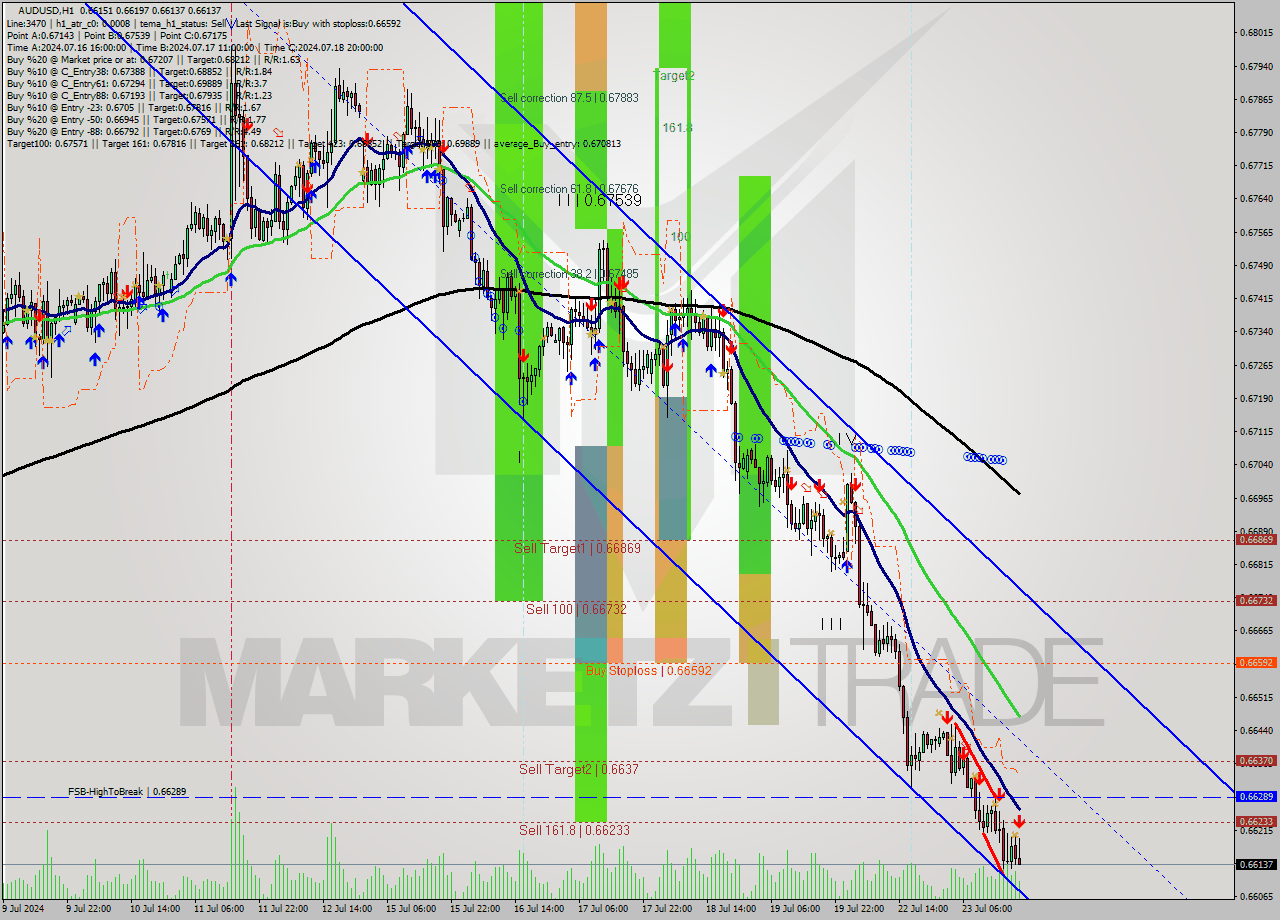Viewport: 1280px width, 920px height.
Task: Click 18 Jul 14:00 on time axis
Action: click(731, 909)
